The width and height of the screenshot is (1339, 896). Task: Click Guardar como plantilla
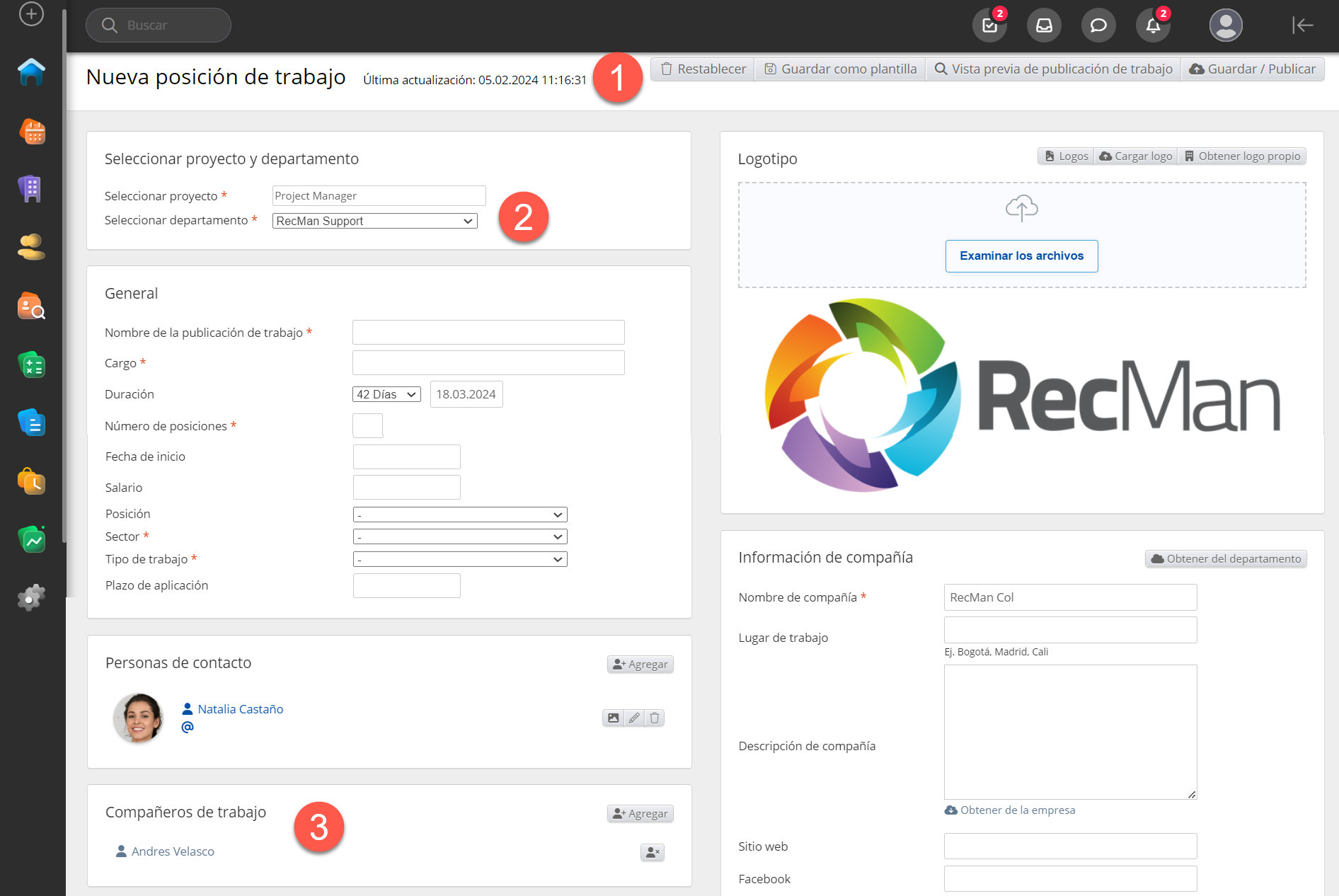(840, 69)
